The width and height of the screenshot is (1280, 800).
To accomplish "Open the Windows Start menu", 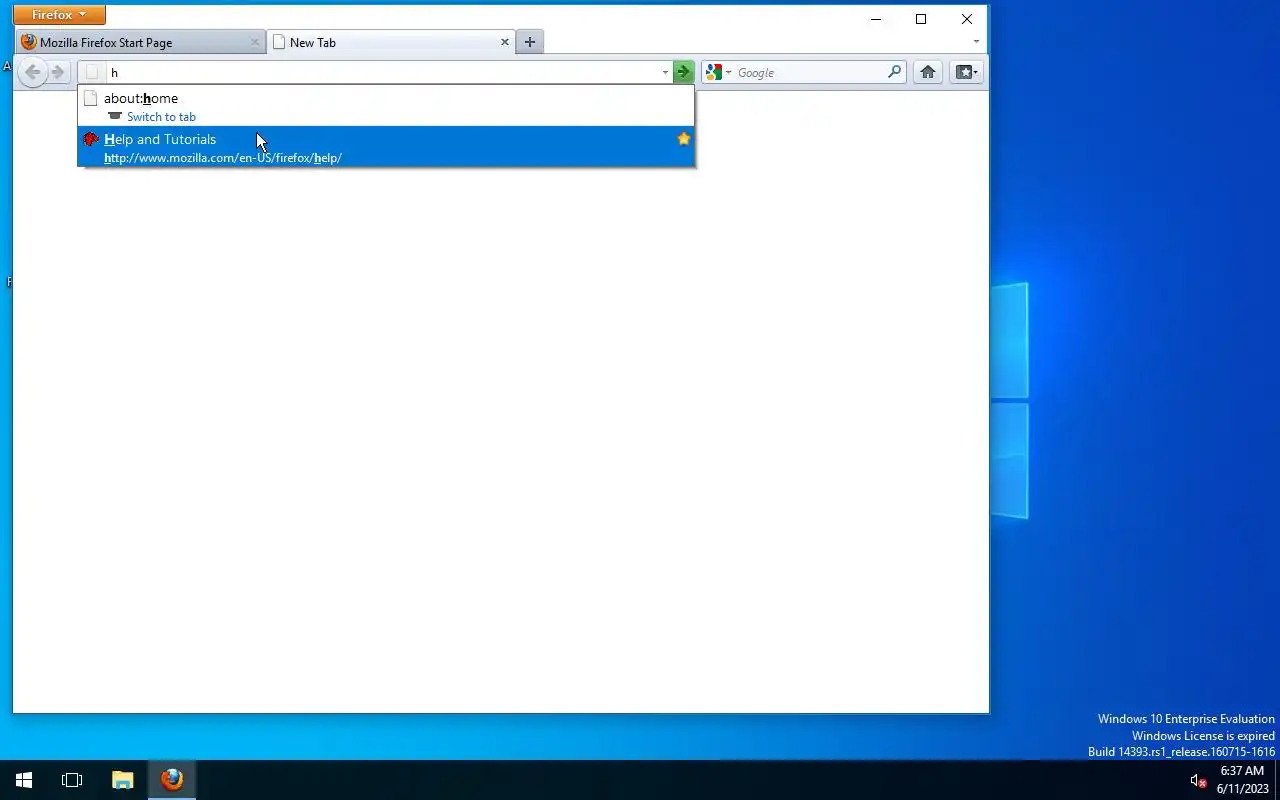I will [24, 780].
